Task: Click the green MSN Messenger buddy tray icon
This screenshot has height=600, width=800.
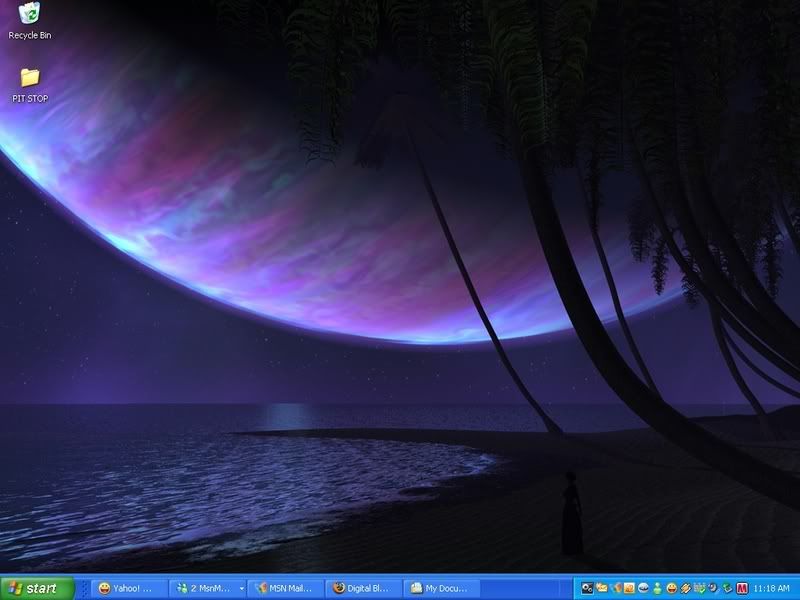Action: (x=658, y=588)
